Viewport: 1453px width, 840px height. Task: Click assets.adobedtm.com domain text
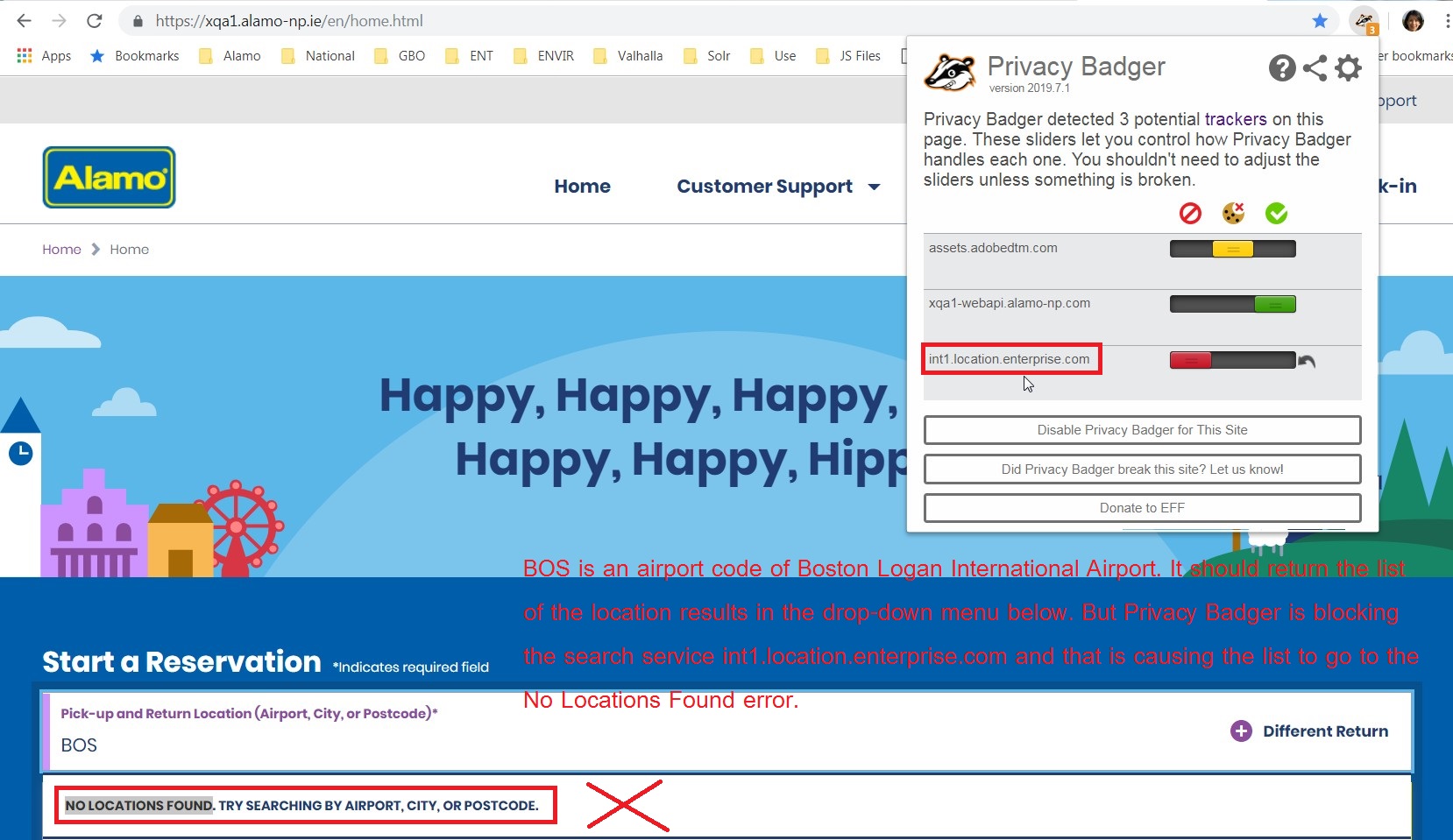(993, 248)
